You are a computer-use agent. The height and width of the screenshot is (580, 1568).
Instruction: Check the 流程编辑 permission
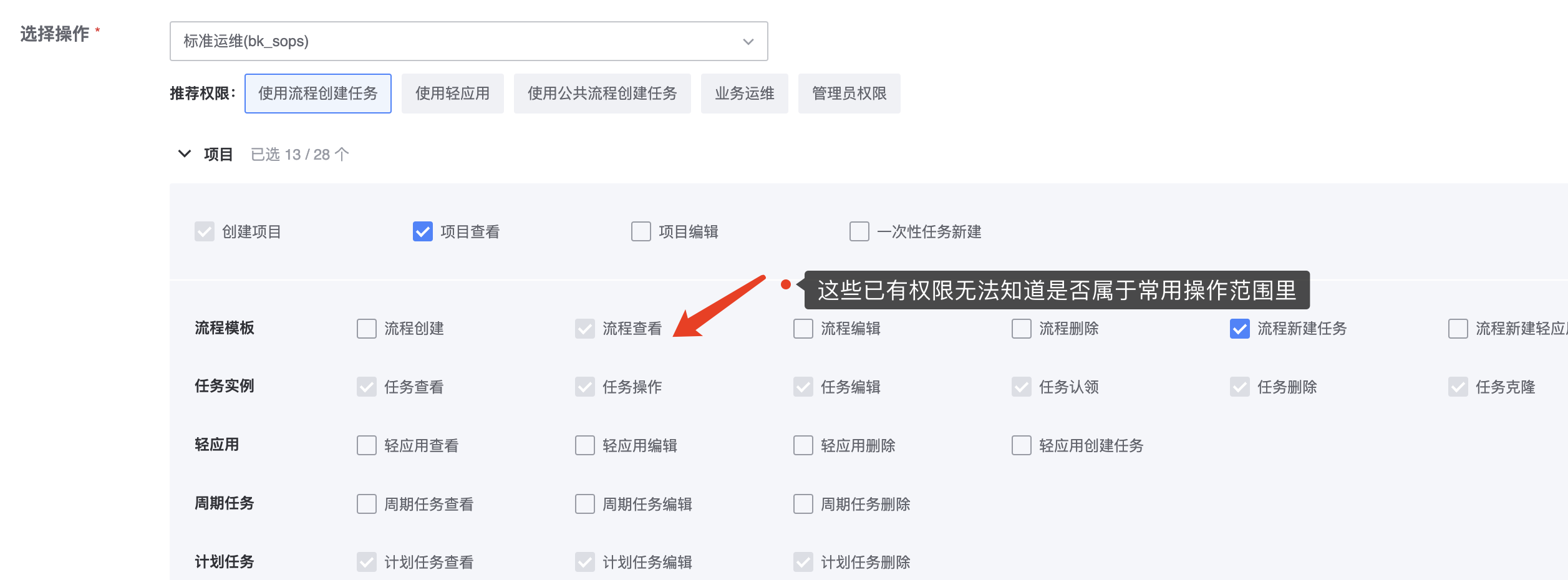tap(803, 329)
